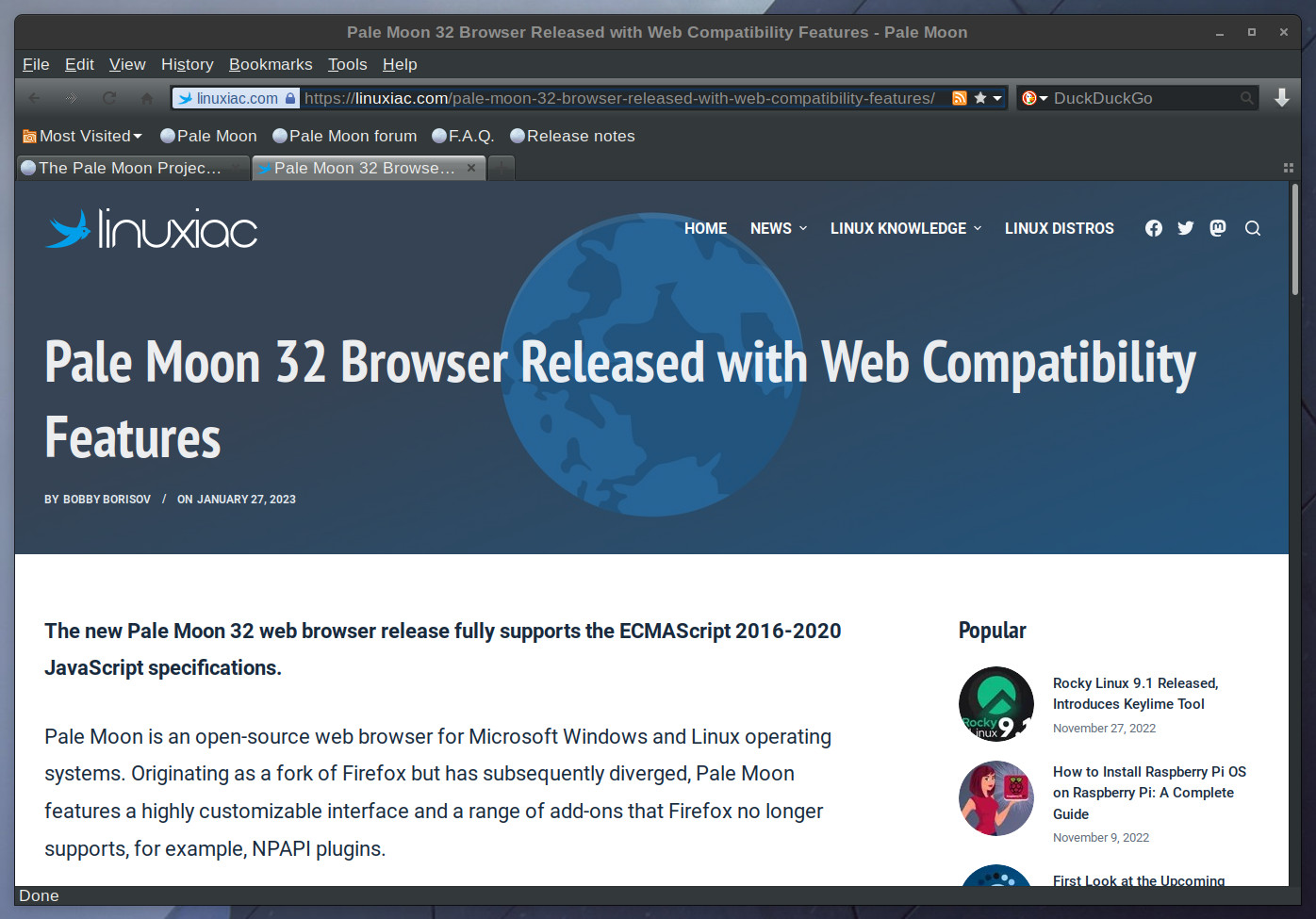1316x919 pixels.
Task: Click the Popular sidebar heading
Action: pyautogui.click(x=992, y=631)
